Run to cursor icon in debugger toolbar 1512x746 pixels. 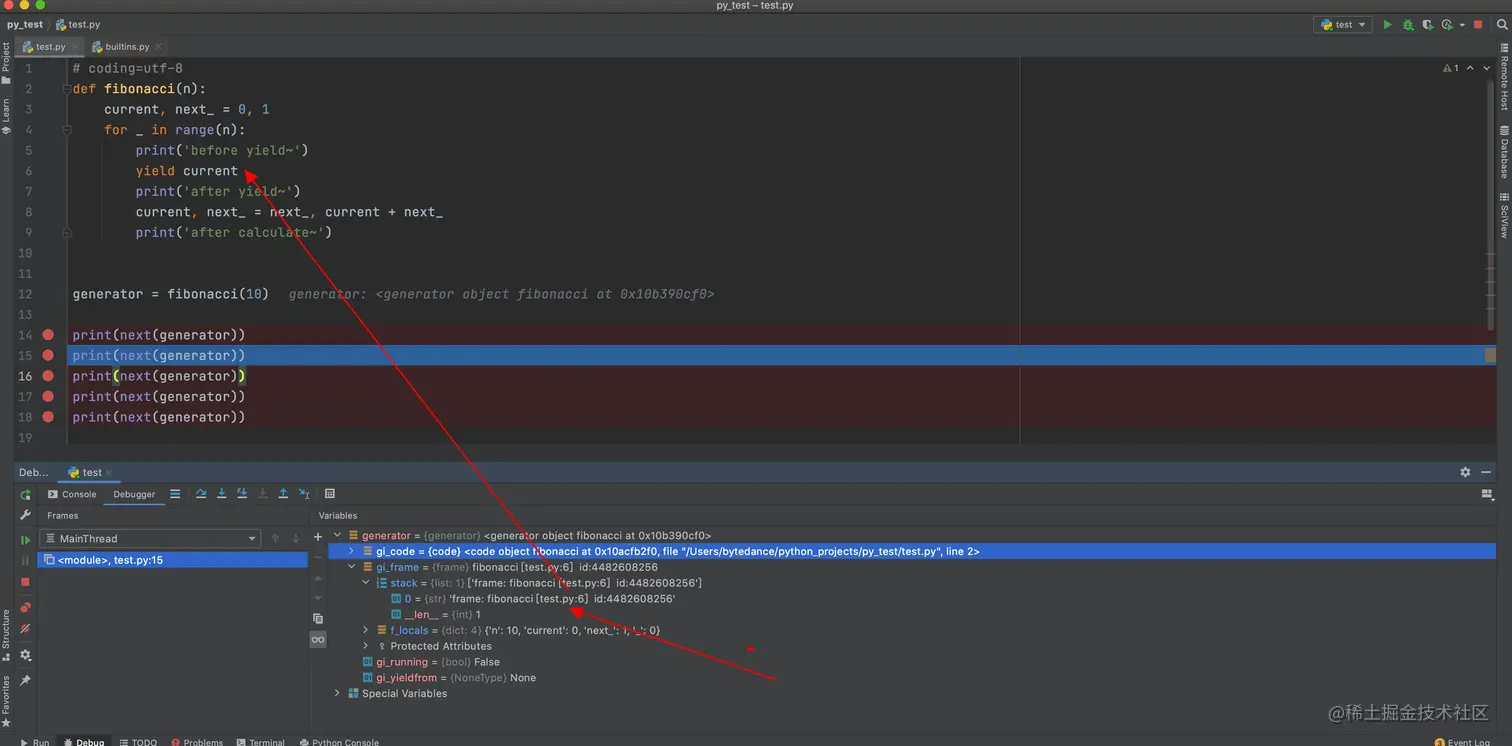click(303, 494)
